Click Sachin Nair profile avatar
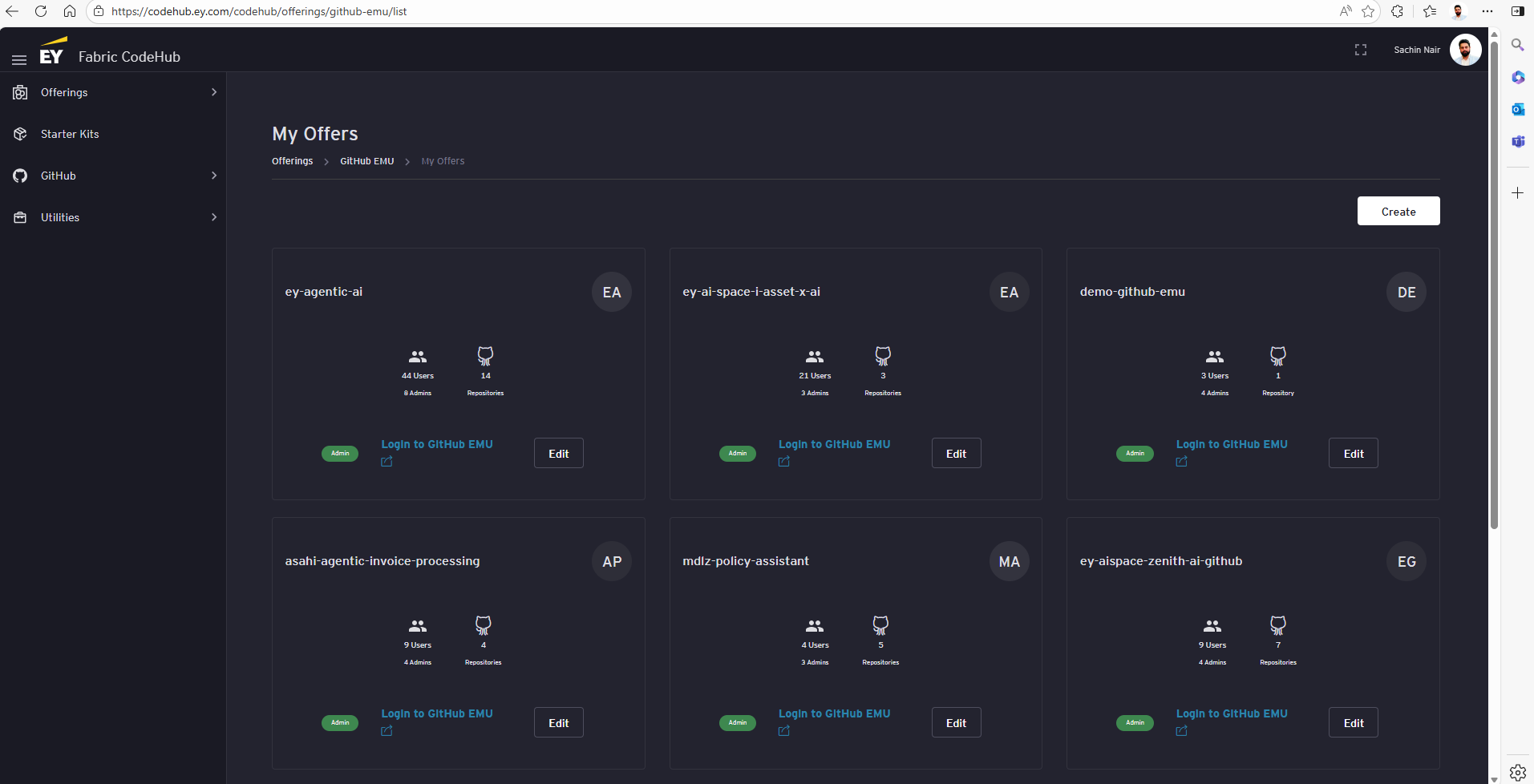This screenshot has height=784, width=1534. 1465,50
